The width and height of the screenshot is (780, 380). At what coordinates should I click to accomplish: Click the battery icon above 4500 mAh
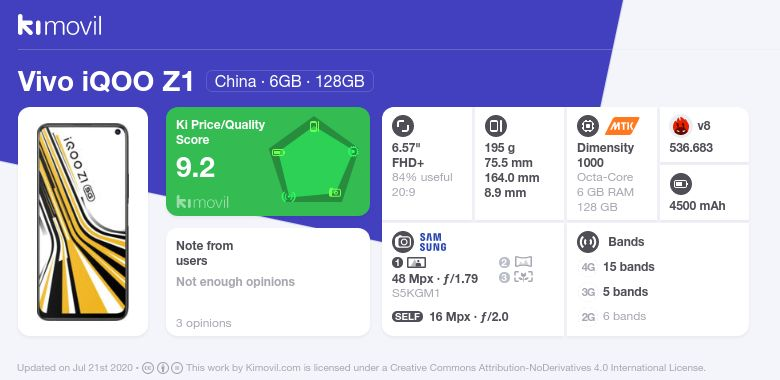680,184
